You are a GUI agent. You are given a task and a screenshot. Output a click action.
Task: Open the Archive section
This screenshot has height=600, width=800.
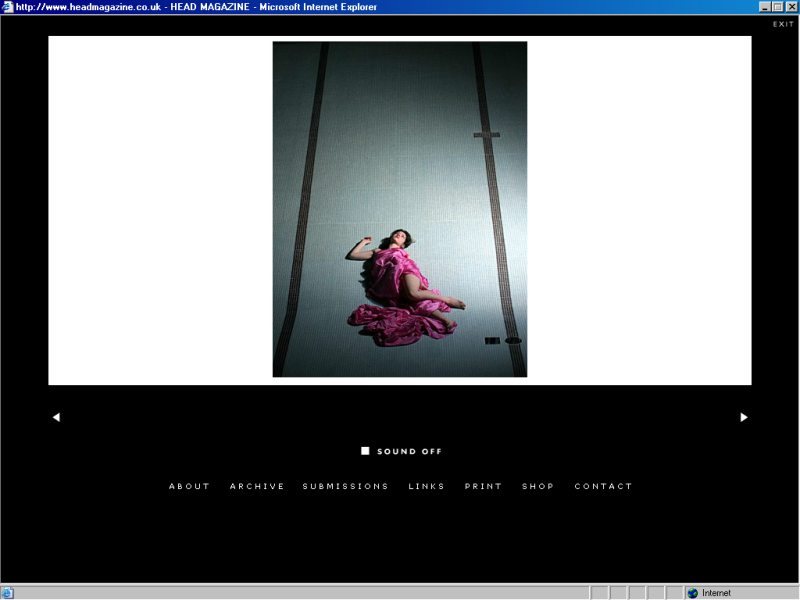point(257,486)
